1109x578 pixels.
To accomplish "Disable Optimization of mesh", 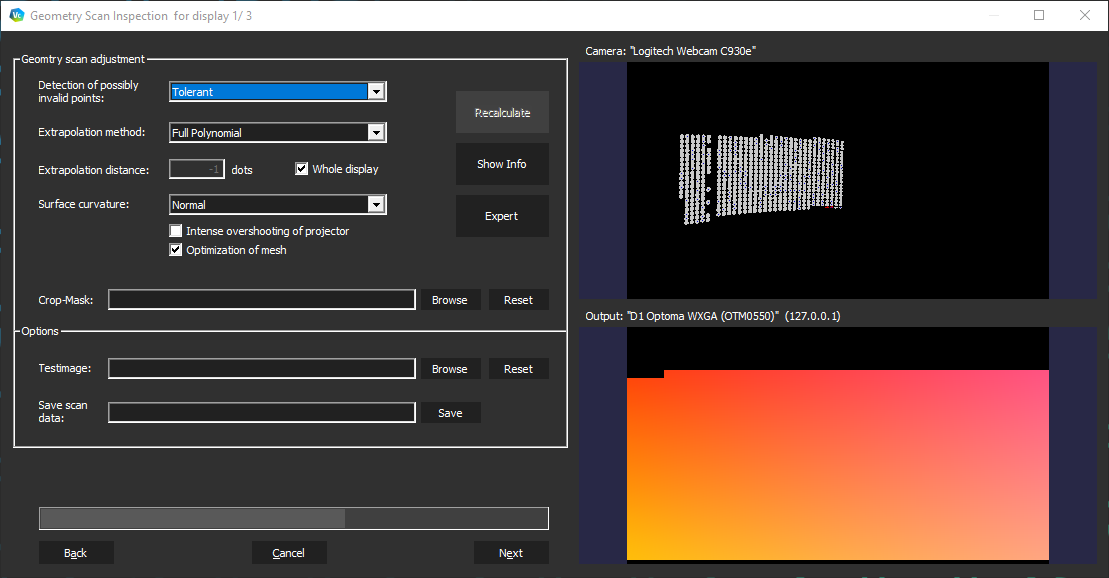I will tap(176, 249).
